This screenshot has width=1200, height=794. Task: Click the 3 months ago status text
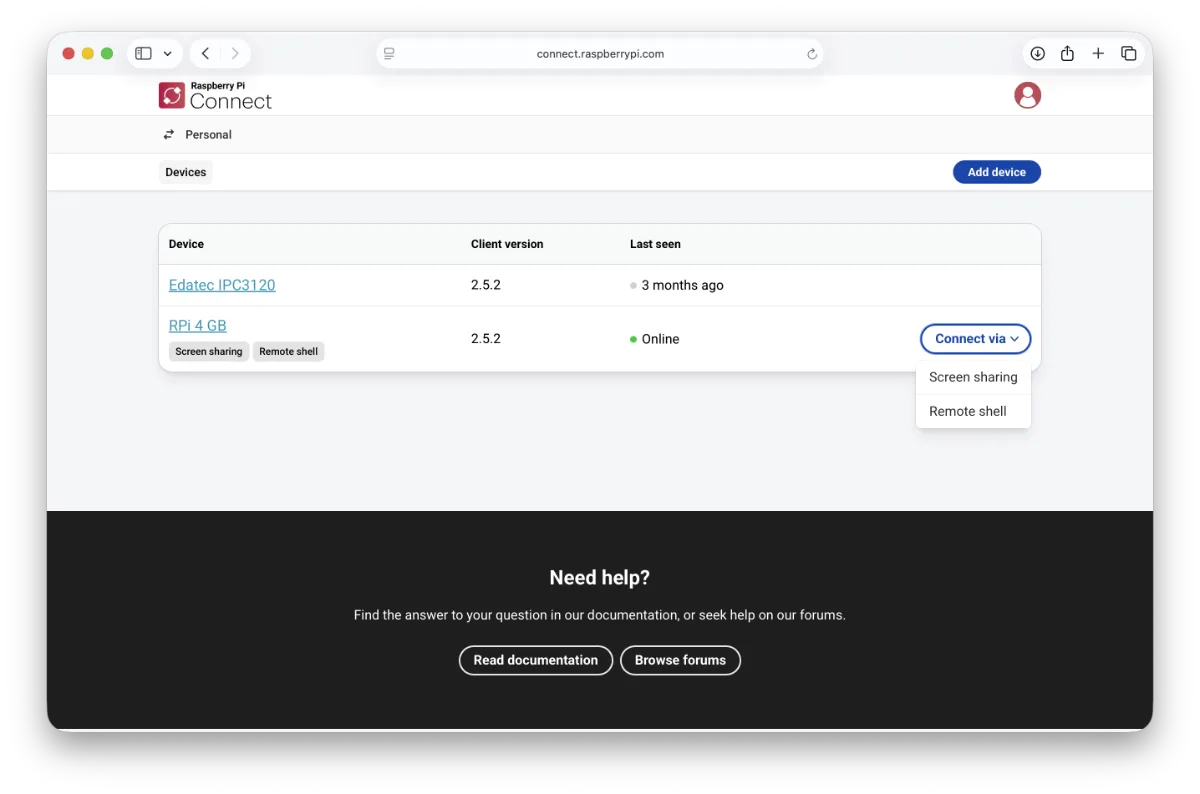682,285
